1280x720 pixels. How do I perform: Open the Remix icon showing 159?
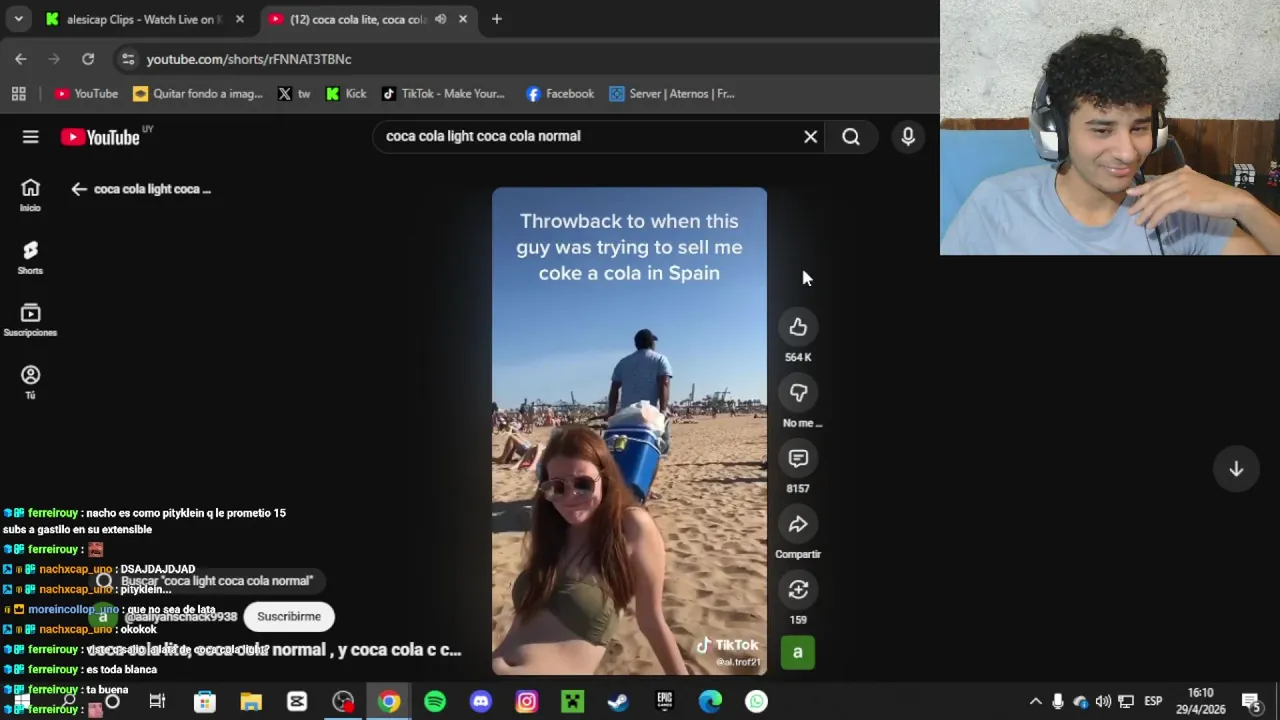pos(798,590)
